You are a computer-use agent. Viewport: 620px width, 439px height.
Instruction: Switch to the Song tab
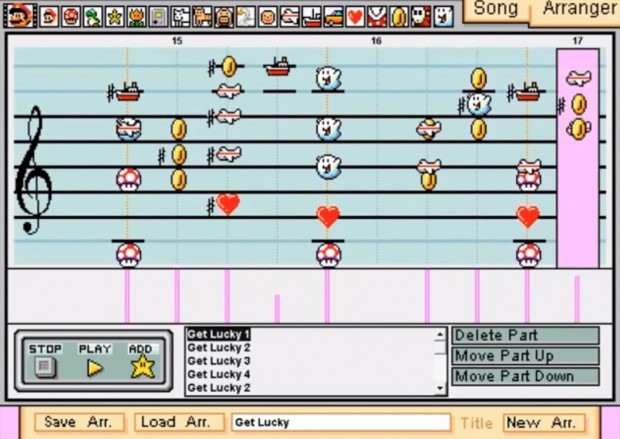pos(495,9)
